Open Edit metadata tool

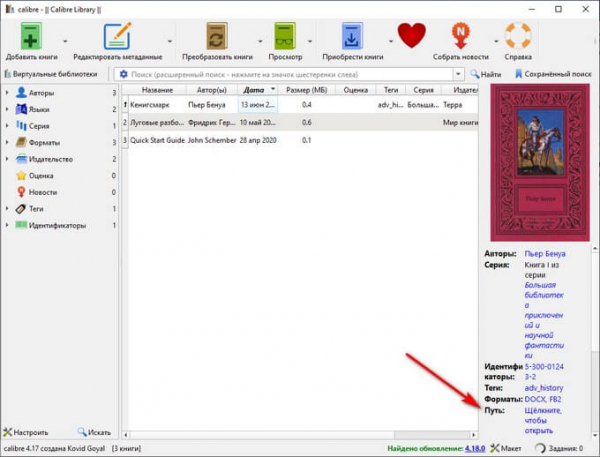(117, 36)
